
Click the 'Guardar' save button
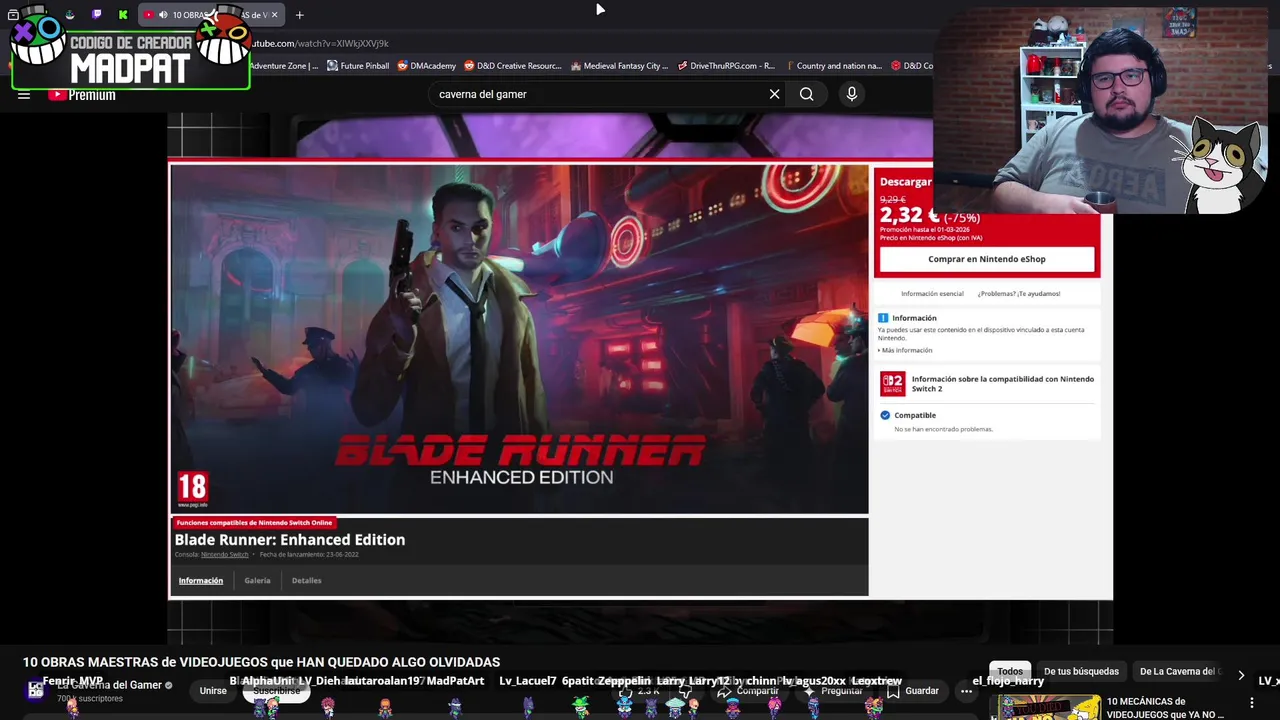(912, 691)
